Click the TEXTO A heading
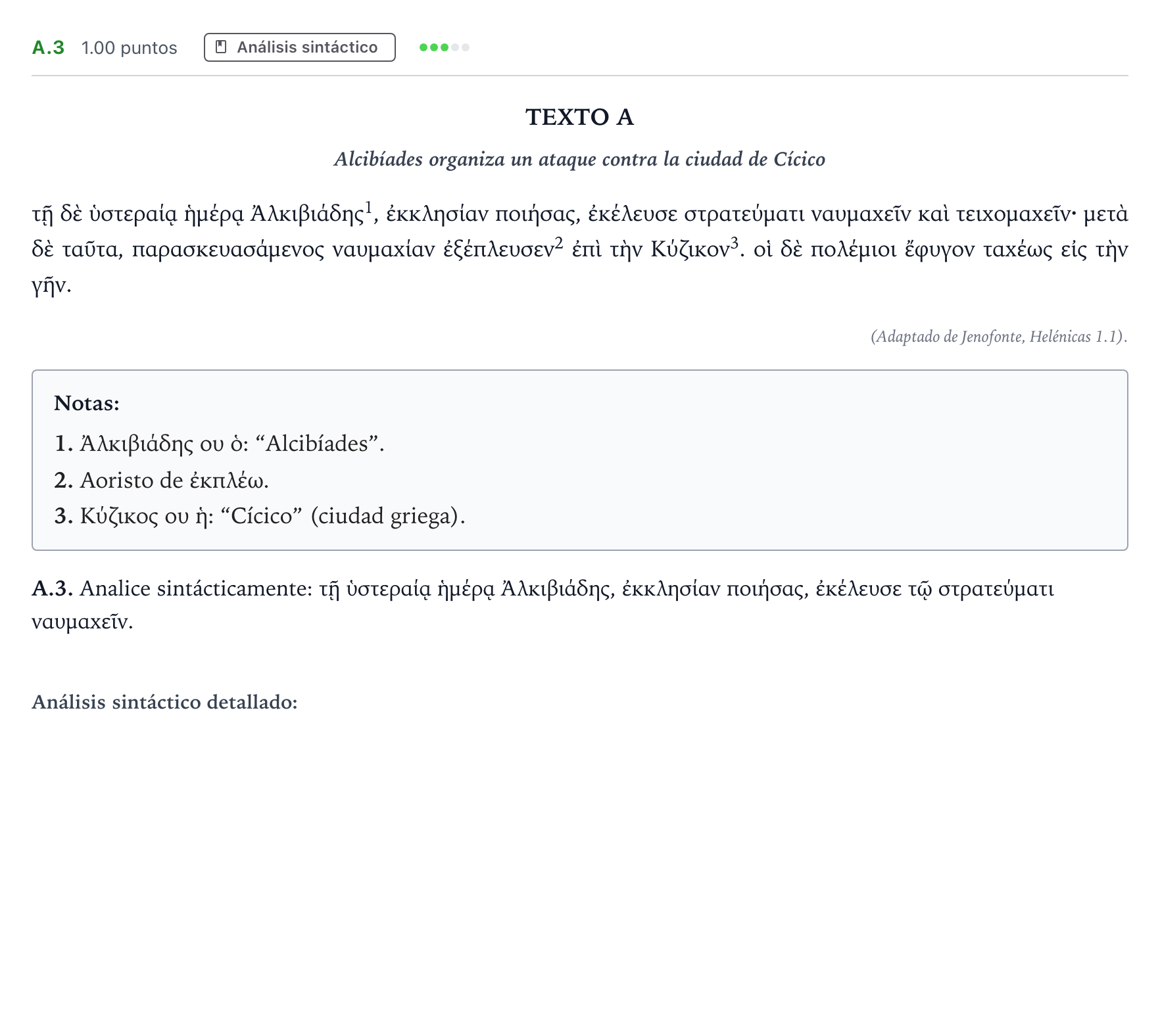The width and height of the screenshot is (1160, 1036). (x=580, y=117)
